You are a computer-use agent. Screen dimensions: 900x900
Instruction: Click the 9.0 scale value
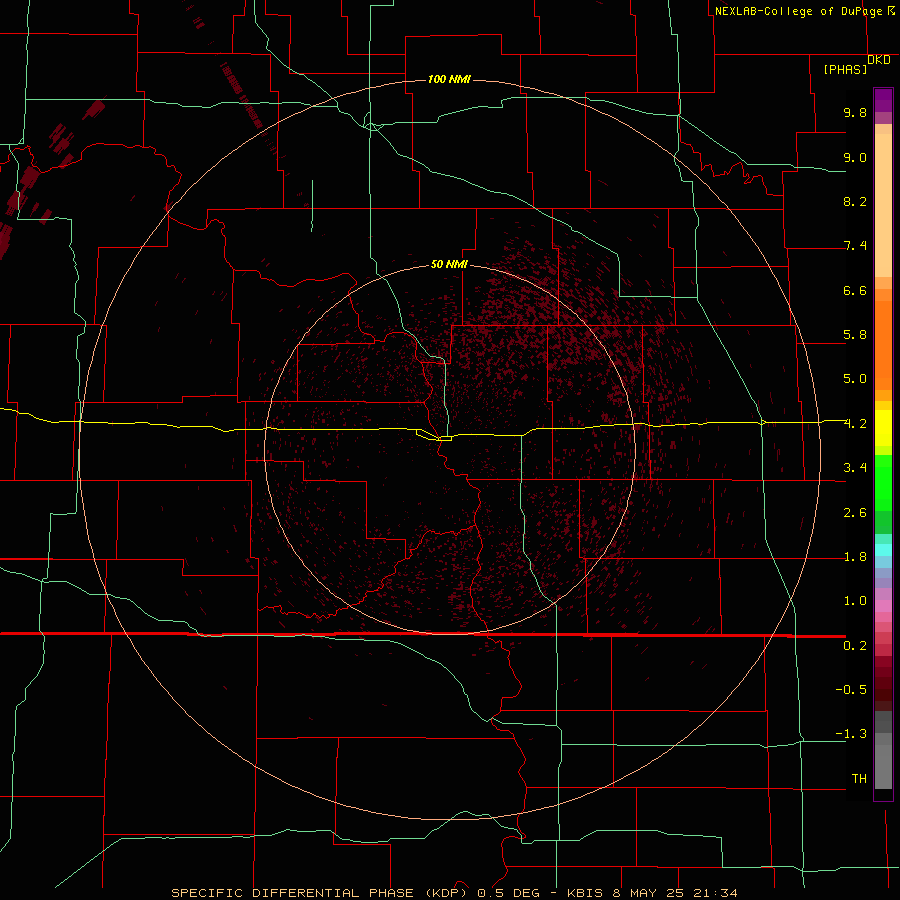pos(855,157)
